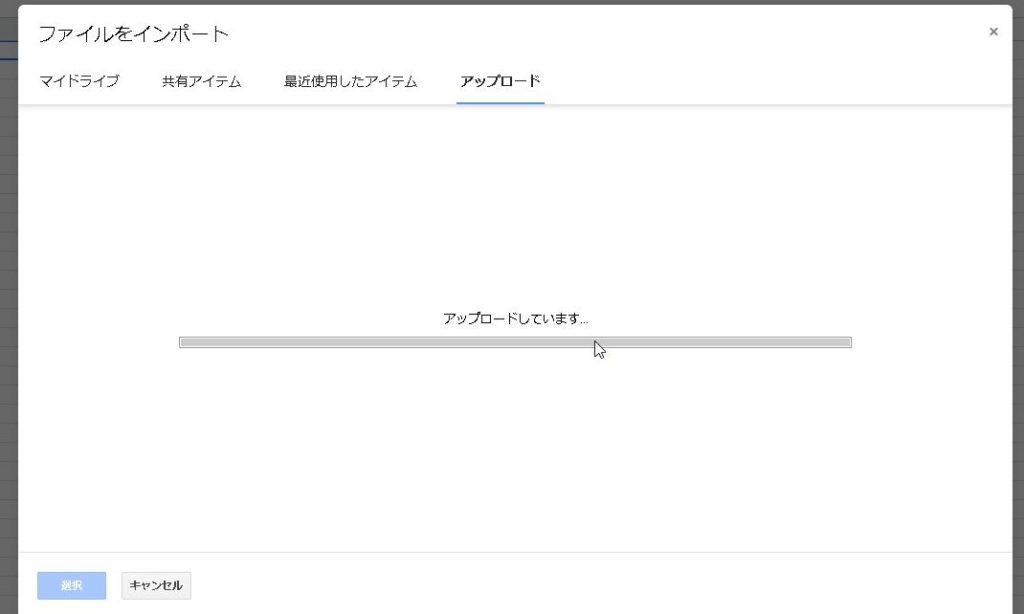Select the 最近使用したアイテム tab
Image resolution: width=1024 pixels, height=614 pixels.
[350, 81]
